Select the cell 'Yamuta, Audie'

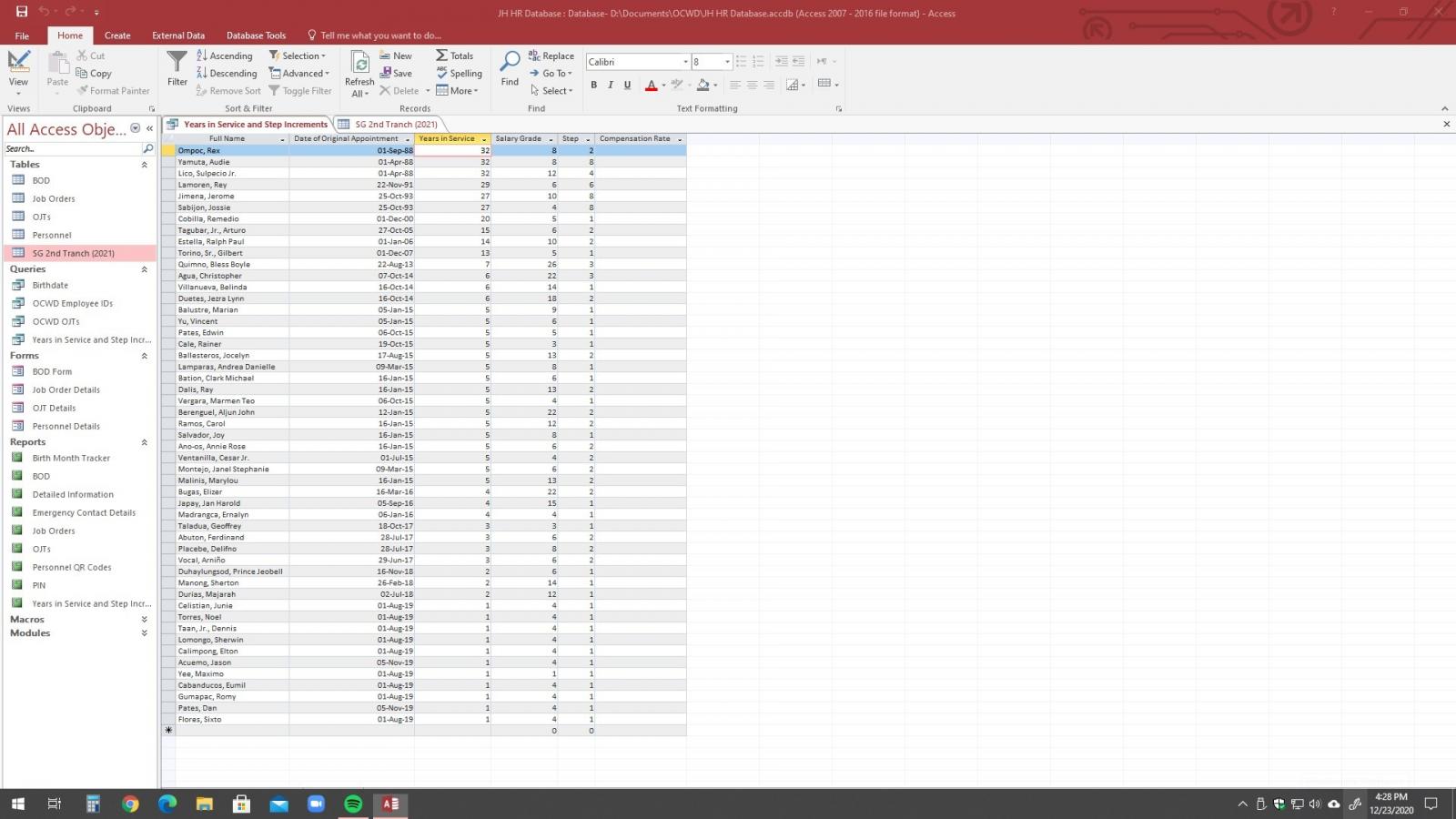[x=232, y=162]
